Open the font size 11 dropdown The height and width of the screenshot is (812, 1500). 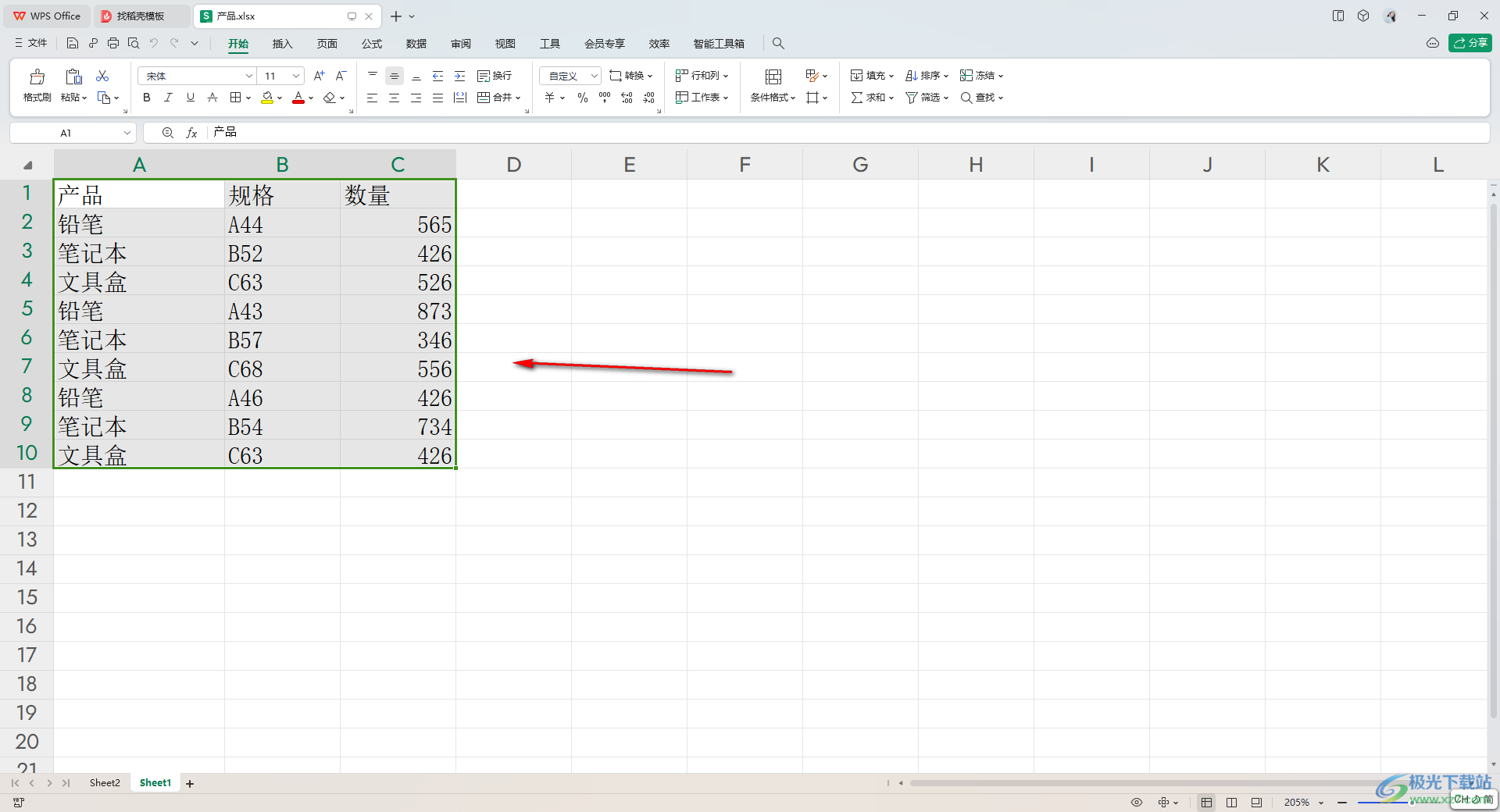(296, 76)
